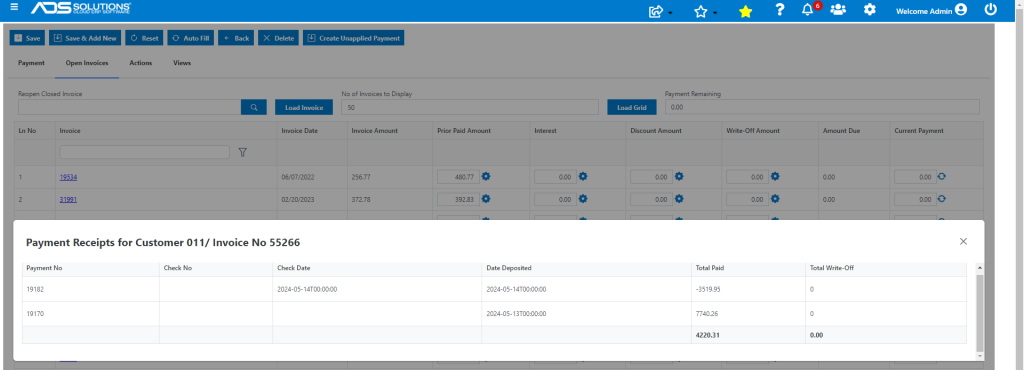The width and height of the screenshot is (1024, 370).
Task: Click the ADS Solutions logo
Action: [81, 8]
